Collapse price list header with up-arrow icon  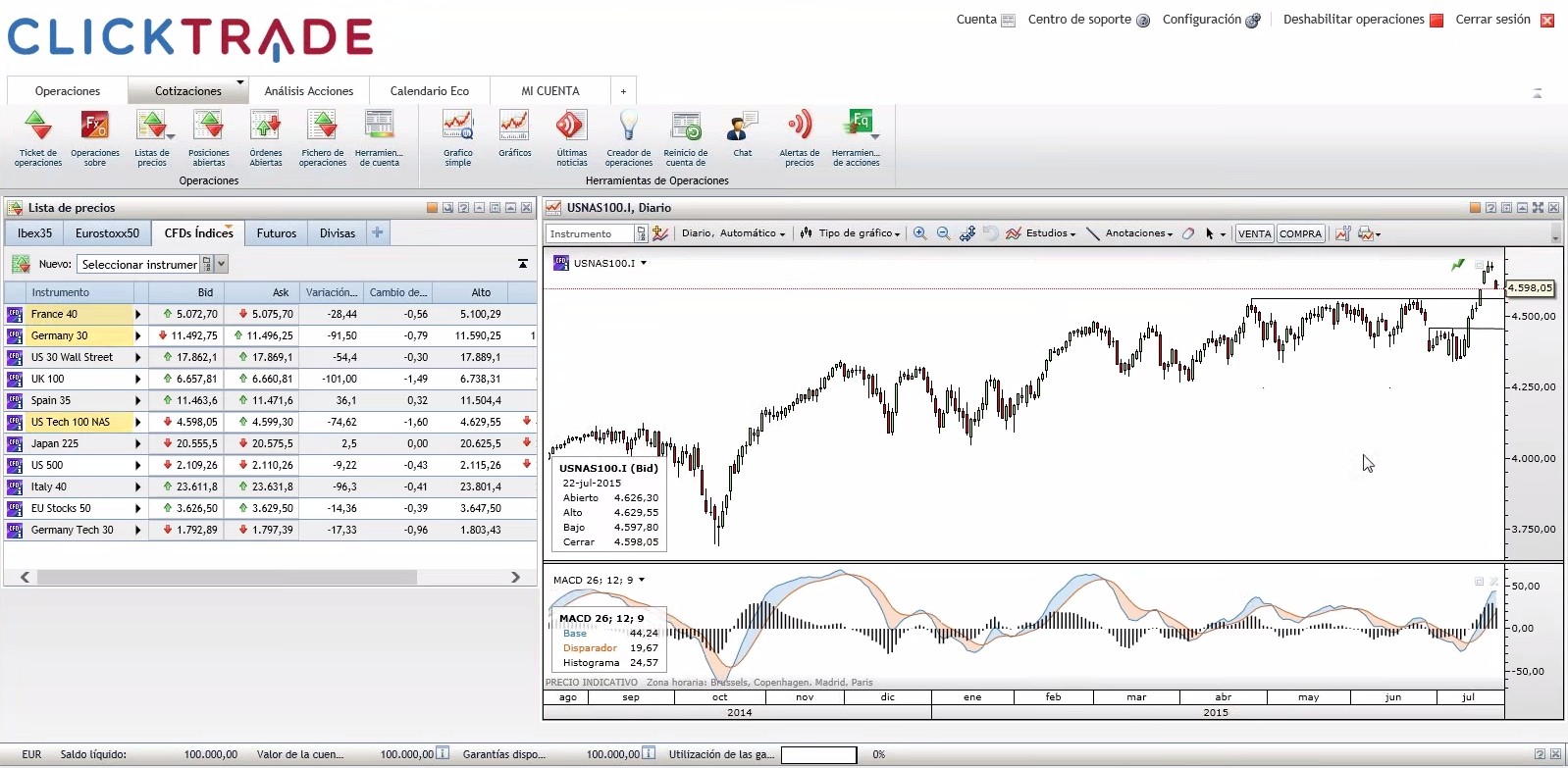[523, 264]
